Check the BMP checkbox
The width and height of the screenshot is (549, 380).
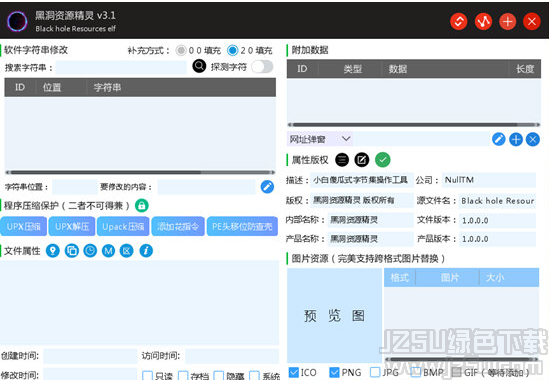[x=415, y=372]
